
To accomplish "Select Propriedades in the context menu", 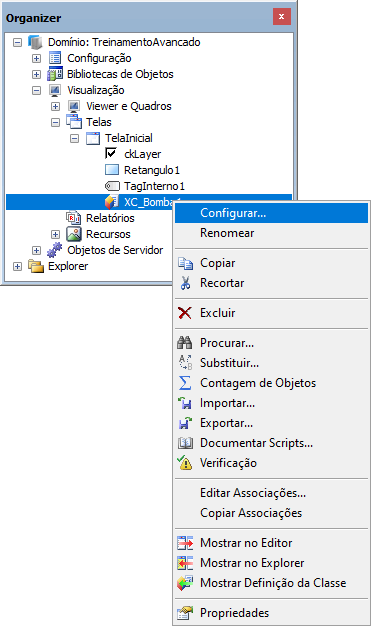I will coord(272,613).
